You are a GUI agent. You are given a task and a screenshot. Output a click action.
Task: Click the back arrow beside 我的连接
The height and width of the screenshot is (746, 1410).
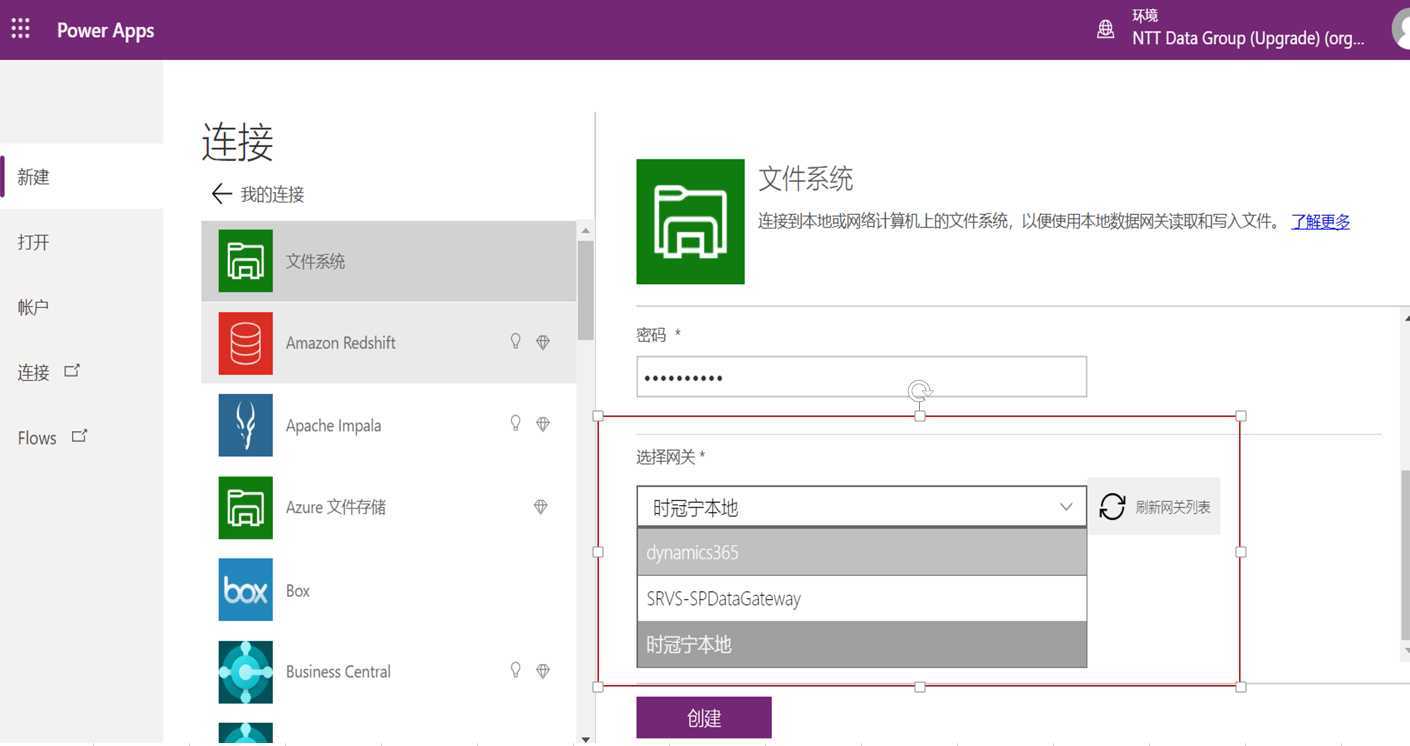click(x=221, y=194)
